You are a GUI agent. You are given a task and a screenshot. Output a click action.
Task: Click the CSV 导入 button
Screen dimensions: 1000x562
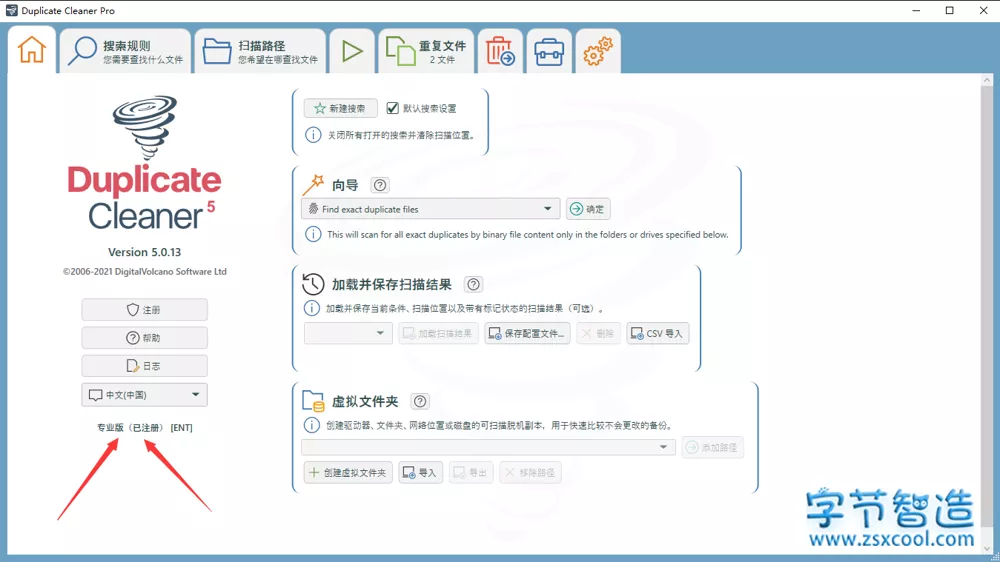(658, 333)
